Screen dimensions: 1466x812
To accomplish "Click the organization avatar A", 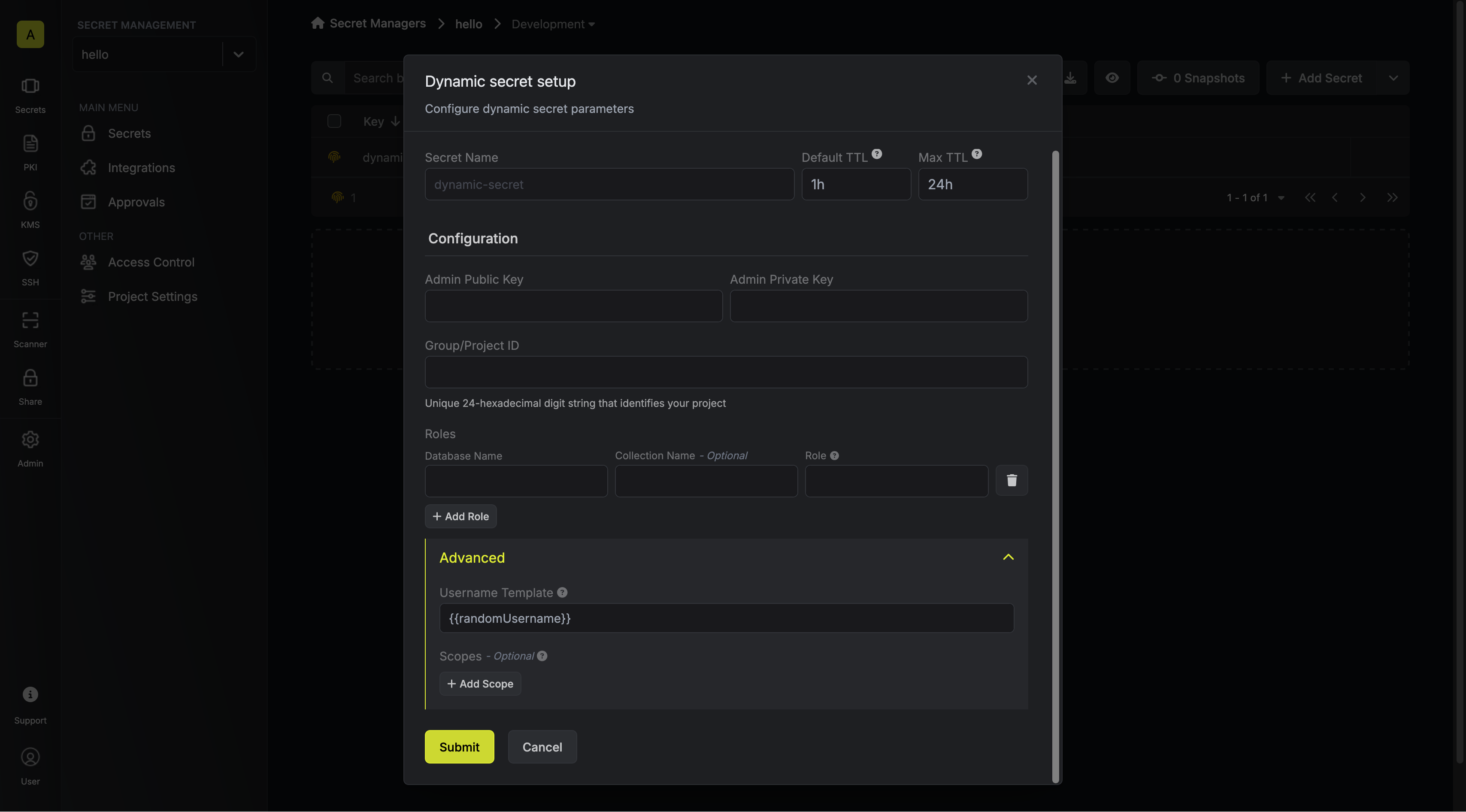I will (30, 34).
